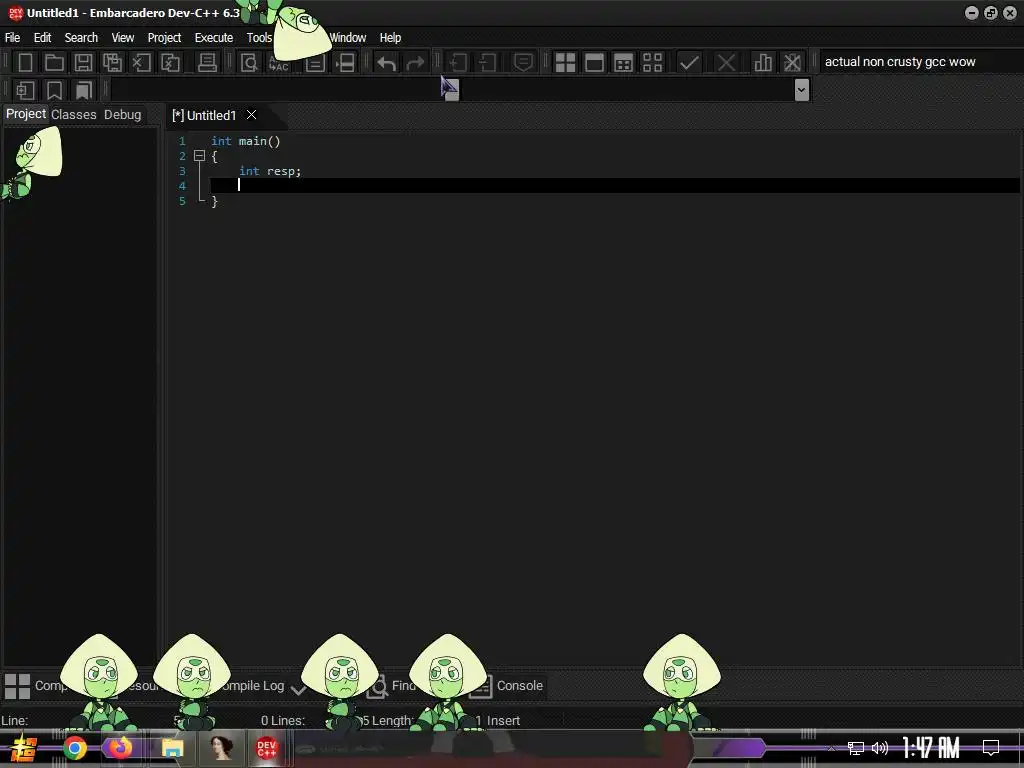Click the Undo arrow icon
This screenshot has height=768, width=1024.
387,63
